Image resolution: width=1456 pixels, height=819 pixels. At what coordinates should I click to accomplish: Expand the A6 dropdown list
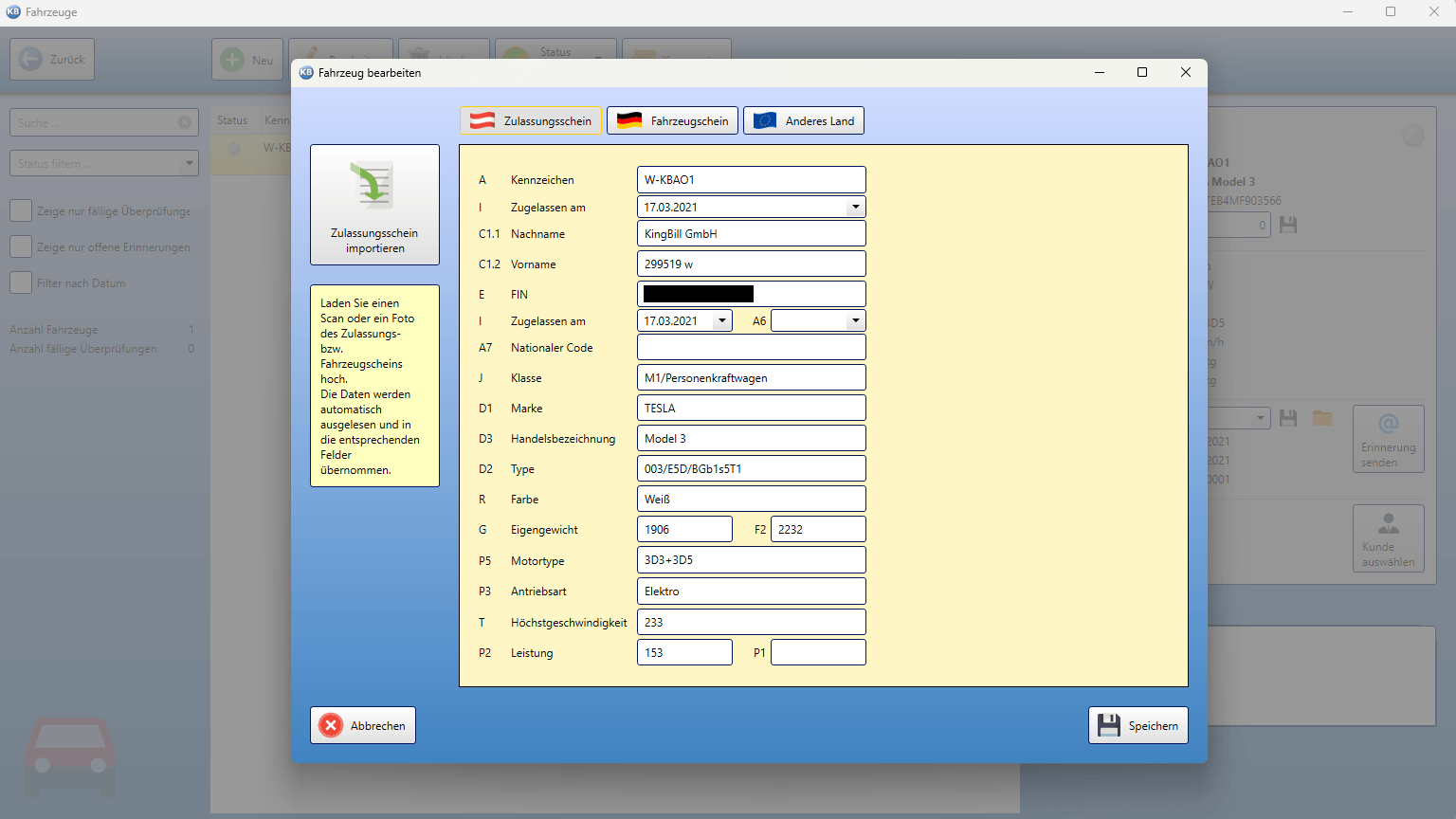[856, 320]
